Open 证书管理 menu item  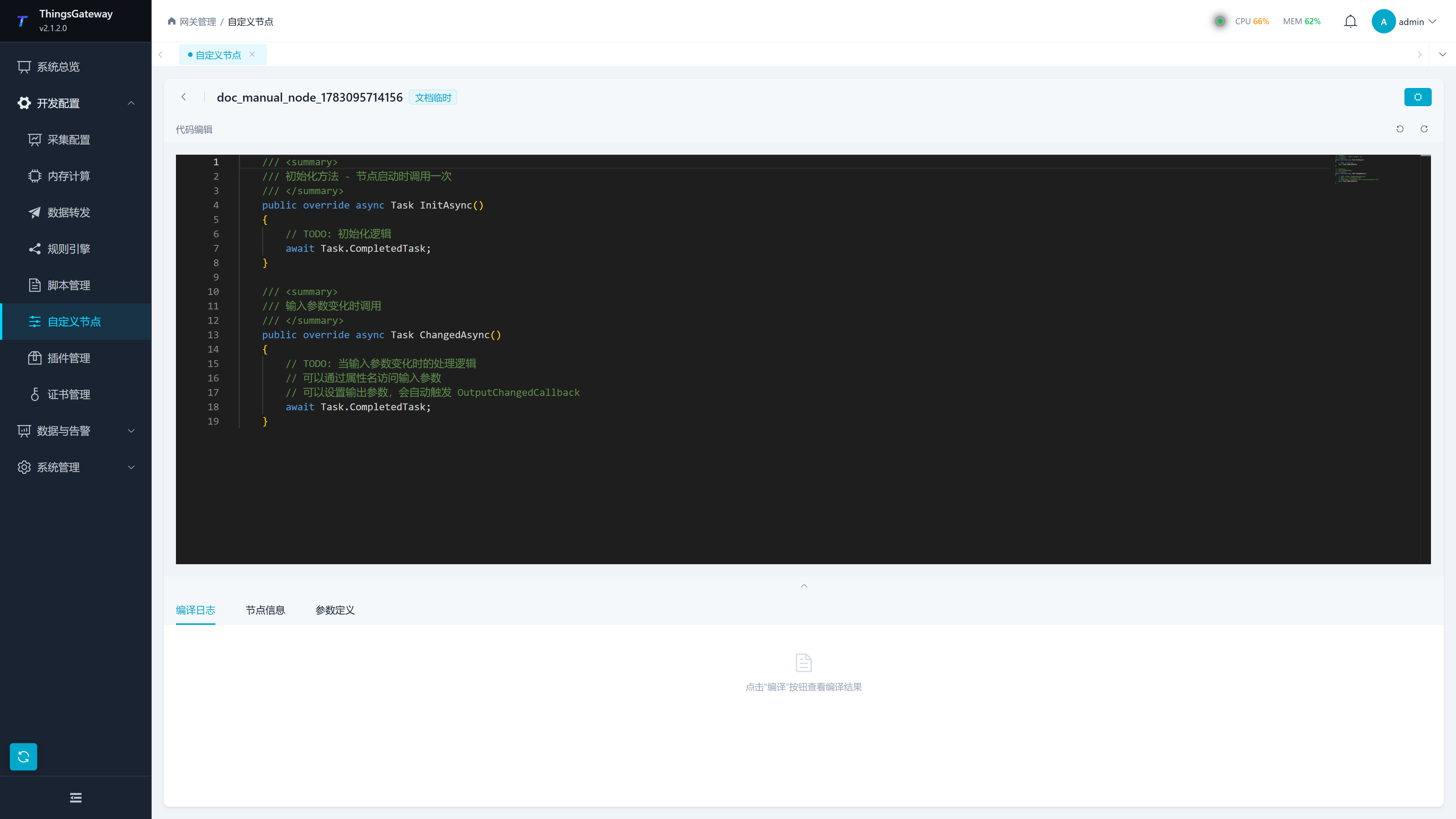76,394
